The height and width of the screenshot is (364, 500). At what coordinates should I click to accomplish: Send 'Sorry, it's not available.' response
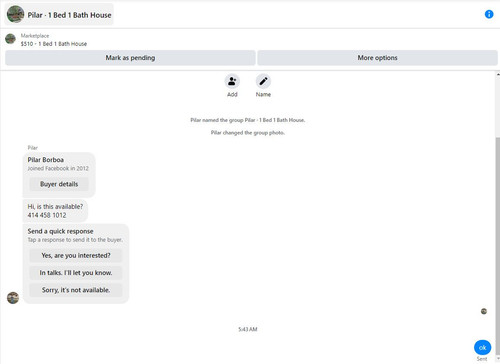click(76, 290)
